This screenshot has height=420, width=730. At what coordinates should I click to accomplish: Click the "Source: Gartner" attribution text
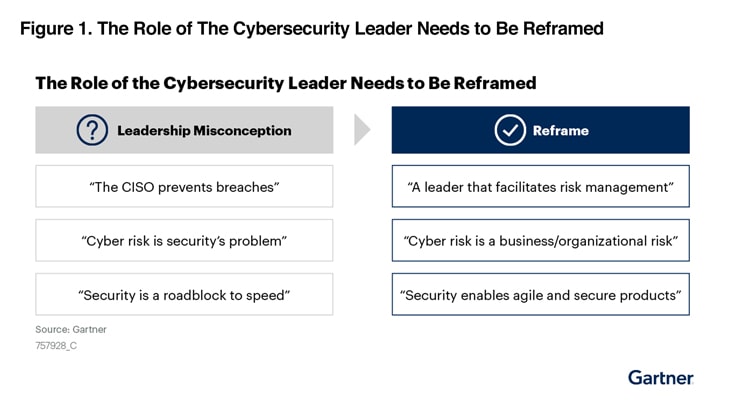pyautogui.click(x=70, y=329)
